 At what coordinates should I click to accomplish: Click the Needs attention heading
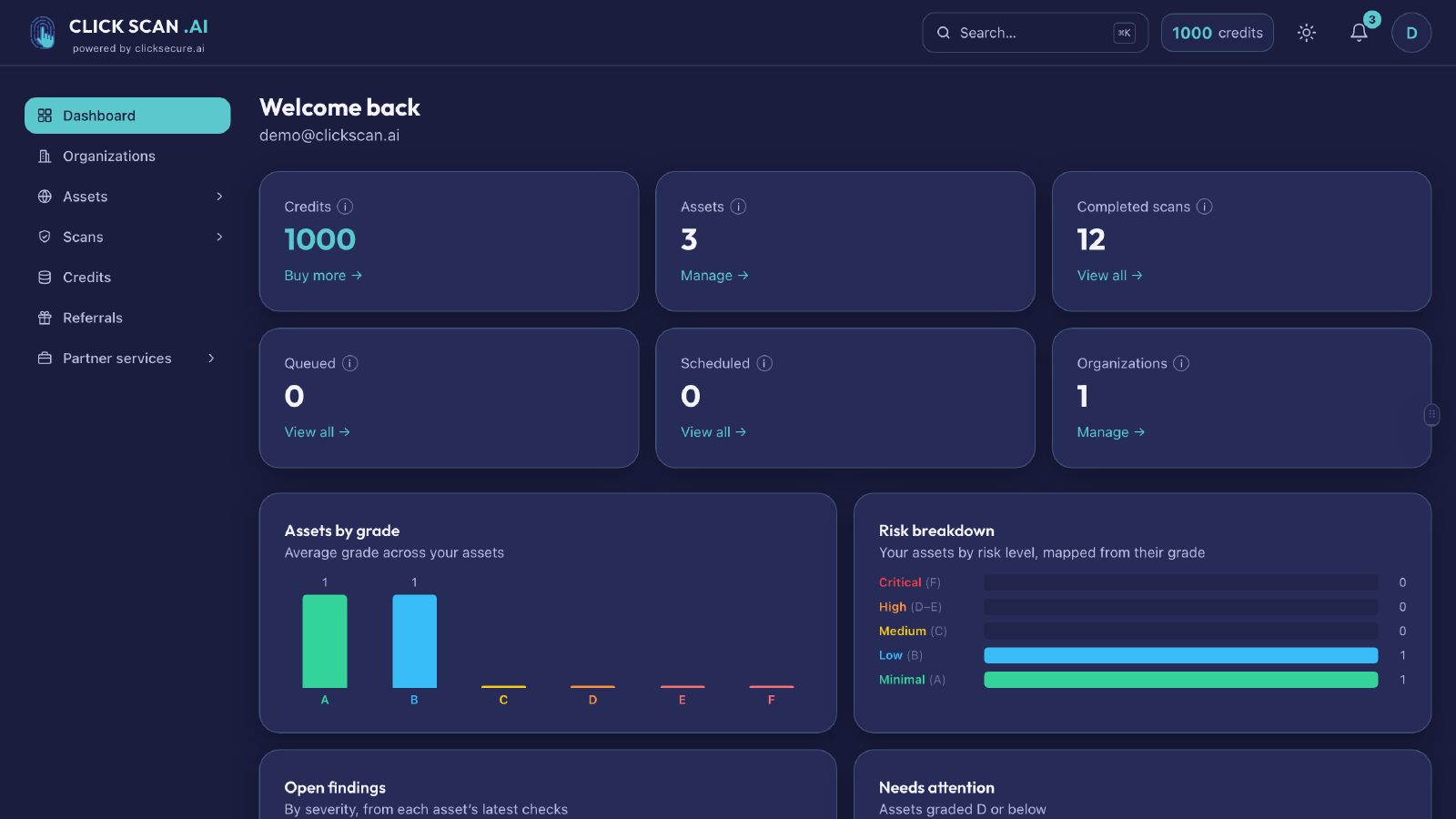pos(936,788)
